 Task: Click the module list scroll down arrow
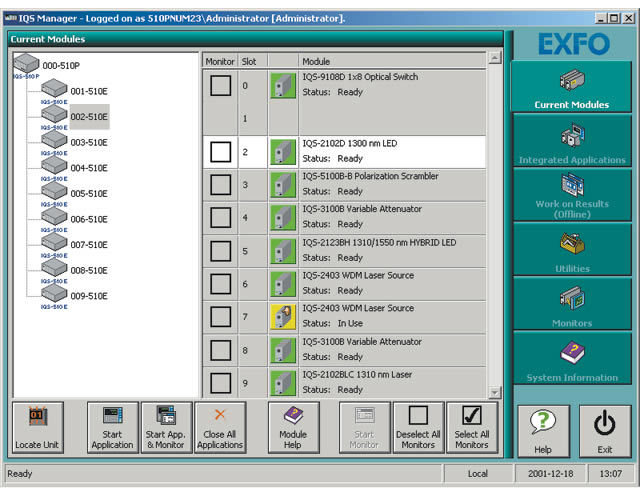(495, 393)
